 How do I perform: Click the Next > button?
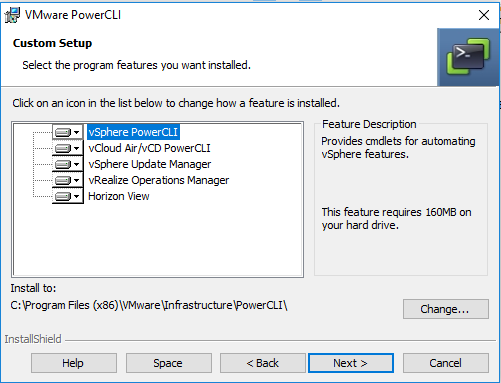(x=351, y=363)
